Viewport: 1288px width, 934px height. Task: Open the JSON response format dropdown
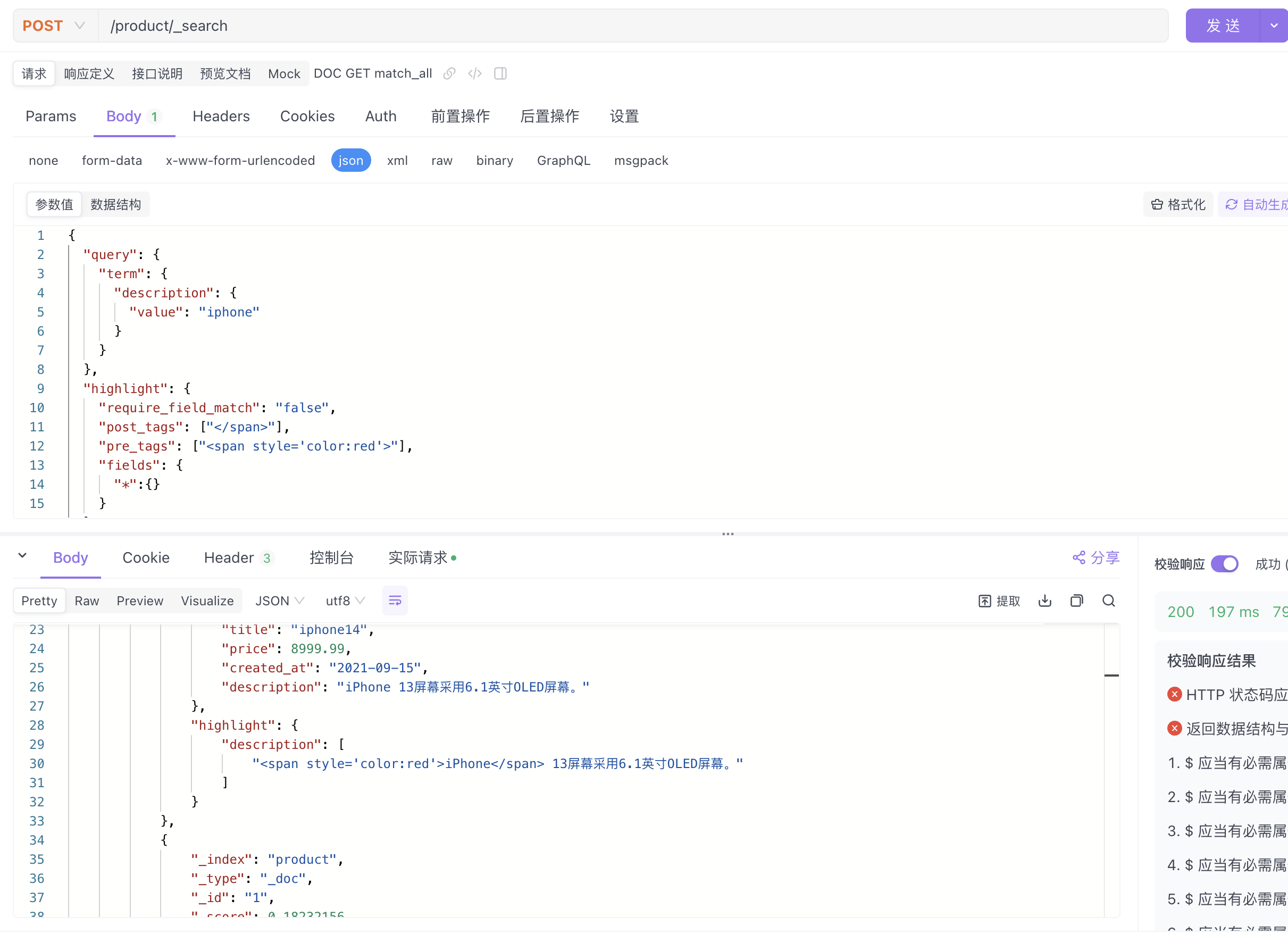(x=279, y=601)
